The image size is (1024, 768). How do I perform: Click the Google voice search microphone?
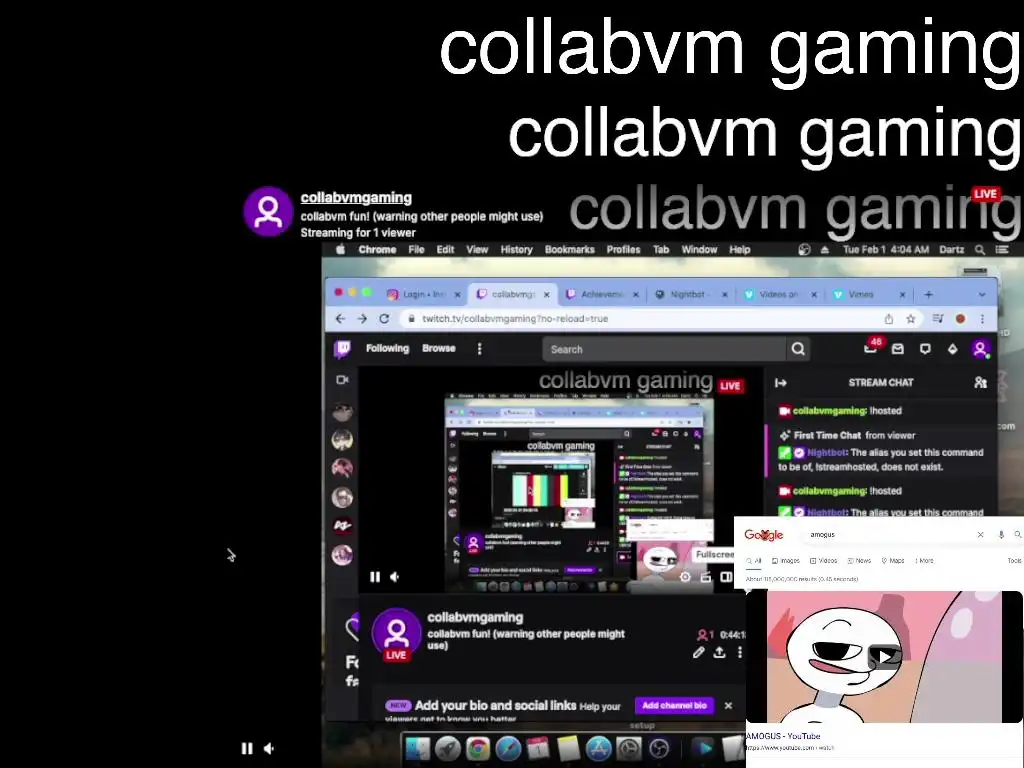[1001, 534]
